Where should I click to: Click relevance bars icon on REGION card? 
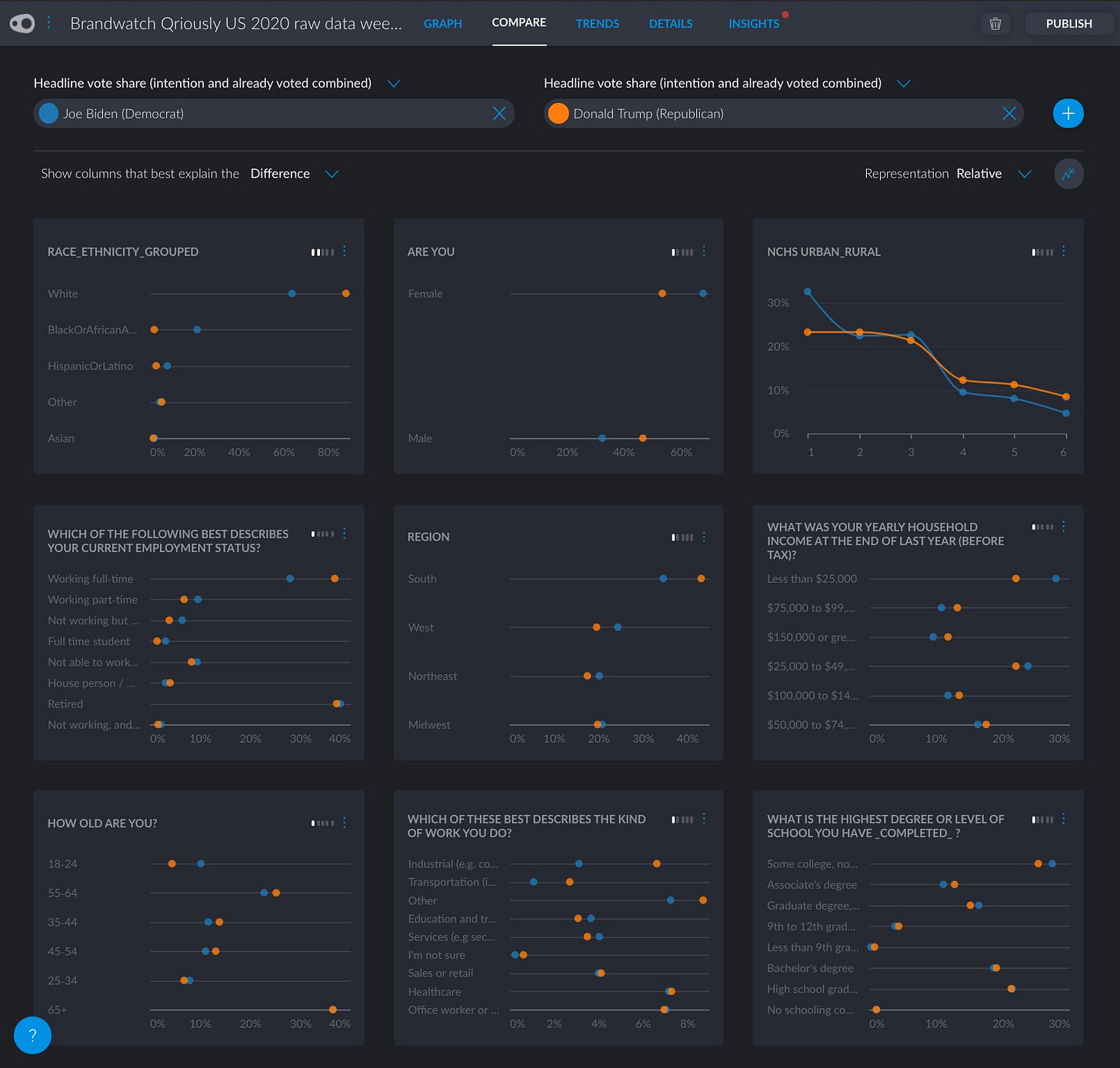click(x=682, y=537)
